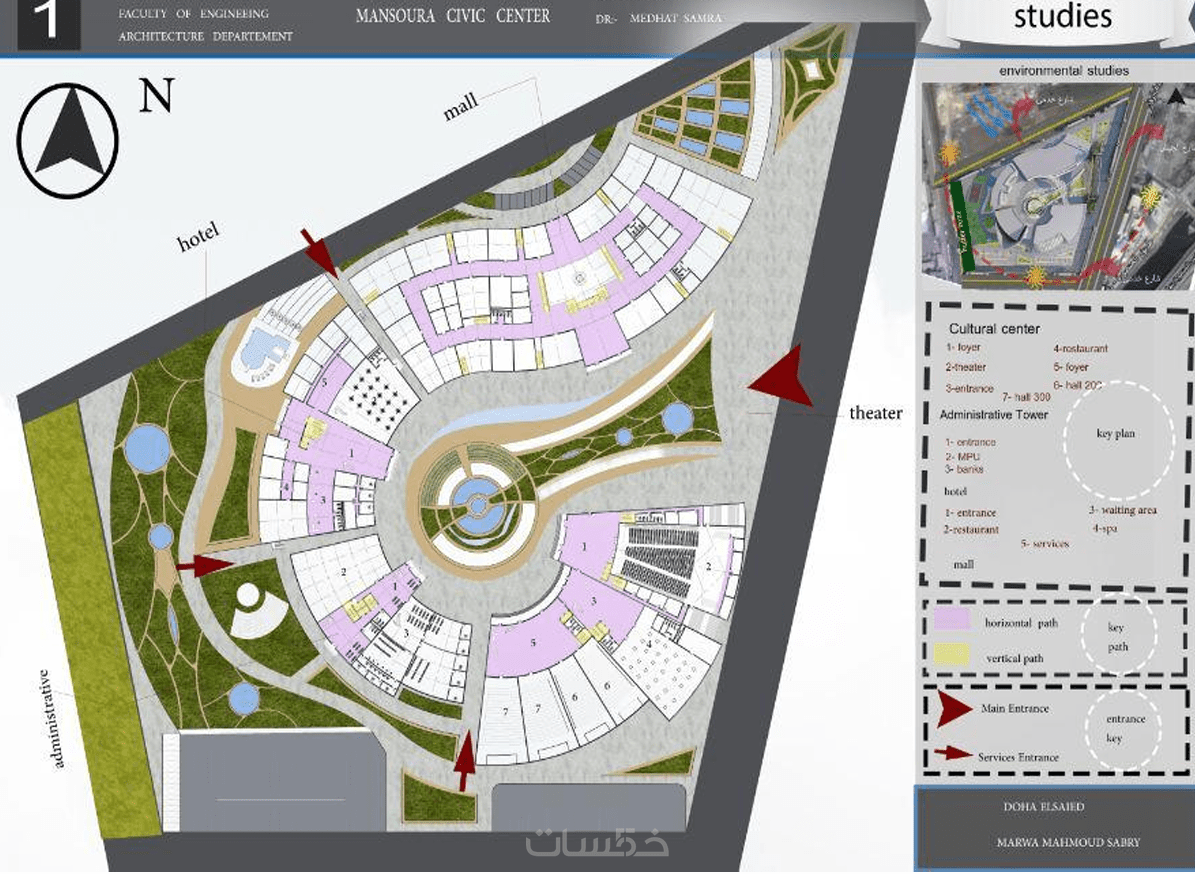Viewport: 1195px width, 874px height.
Task: Click the entrance key dashed circle
Action: [x=1124, y=729]
